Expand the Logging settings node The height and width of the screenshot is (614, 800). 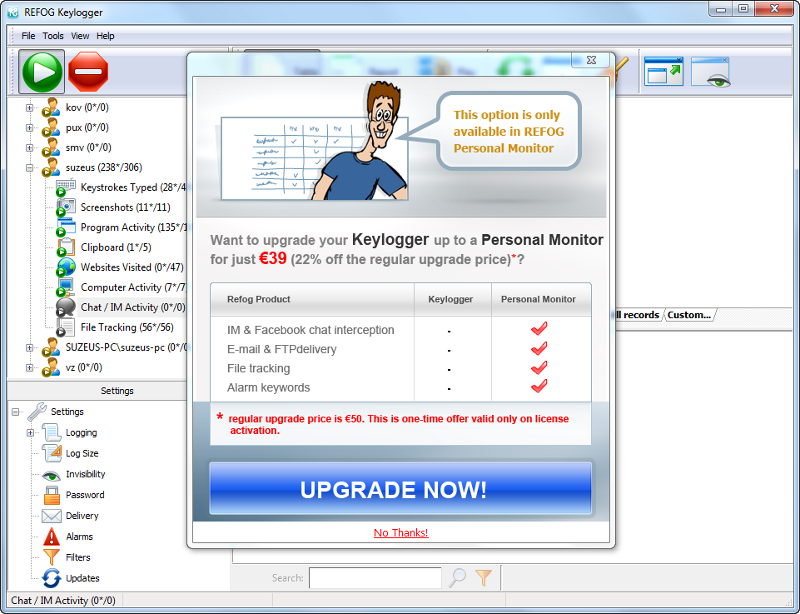[x=29, y=433]
